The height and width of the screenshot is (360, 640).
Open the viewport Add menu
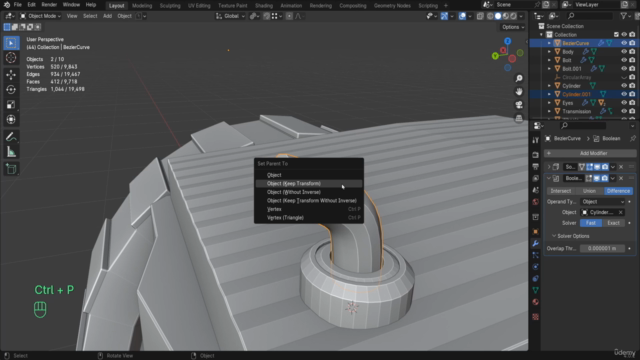click(x=107, y=16)
